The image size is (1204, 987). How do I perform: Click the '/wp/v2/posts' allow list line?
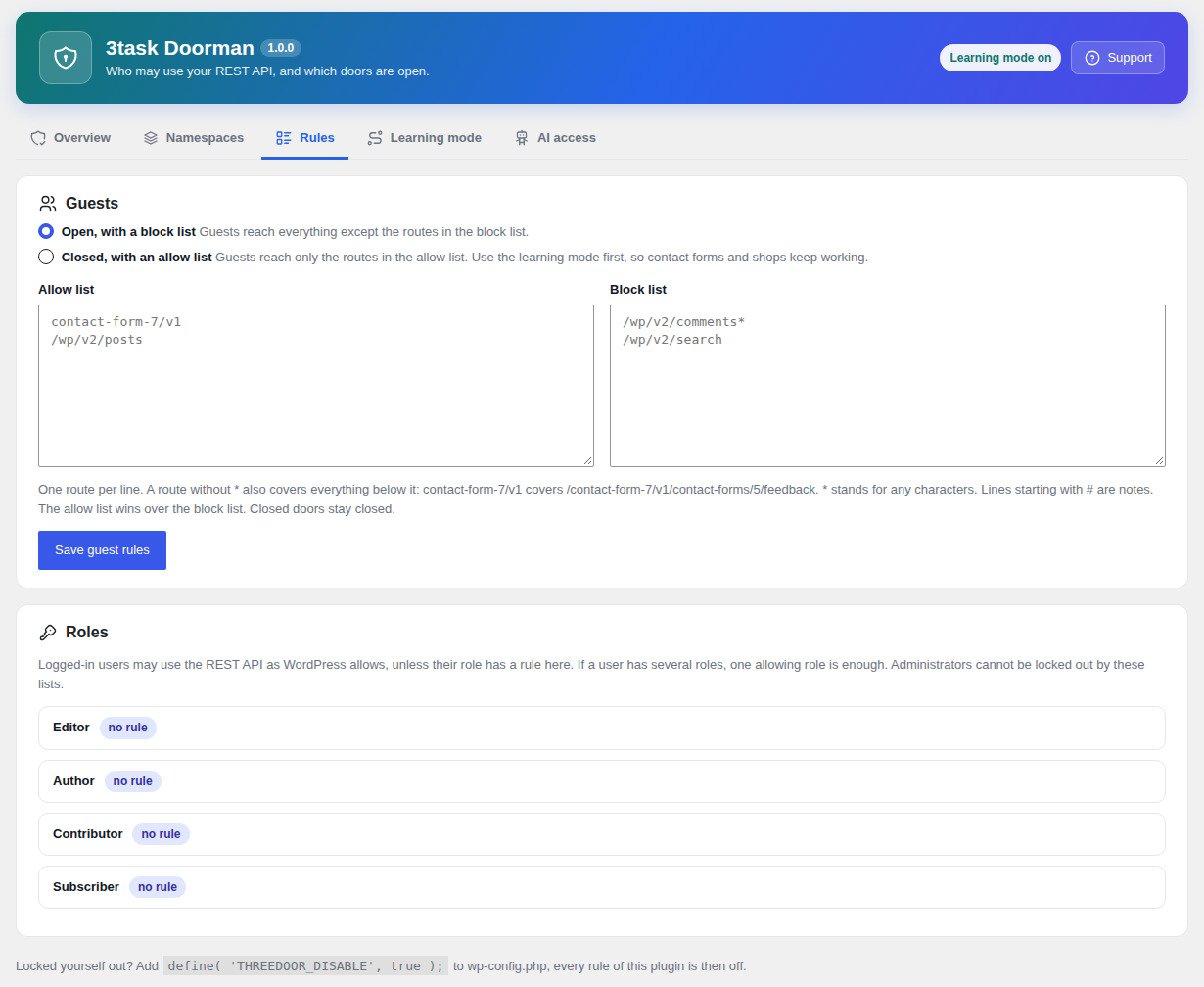(x=97, y=340)
